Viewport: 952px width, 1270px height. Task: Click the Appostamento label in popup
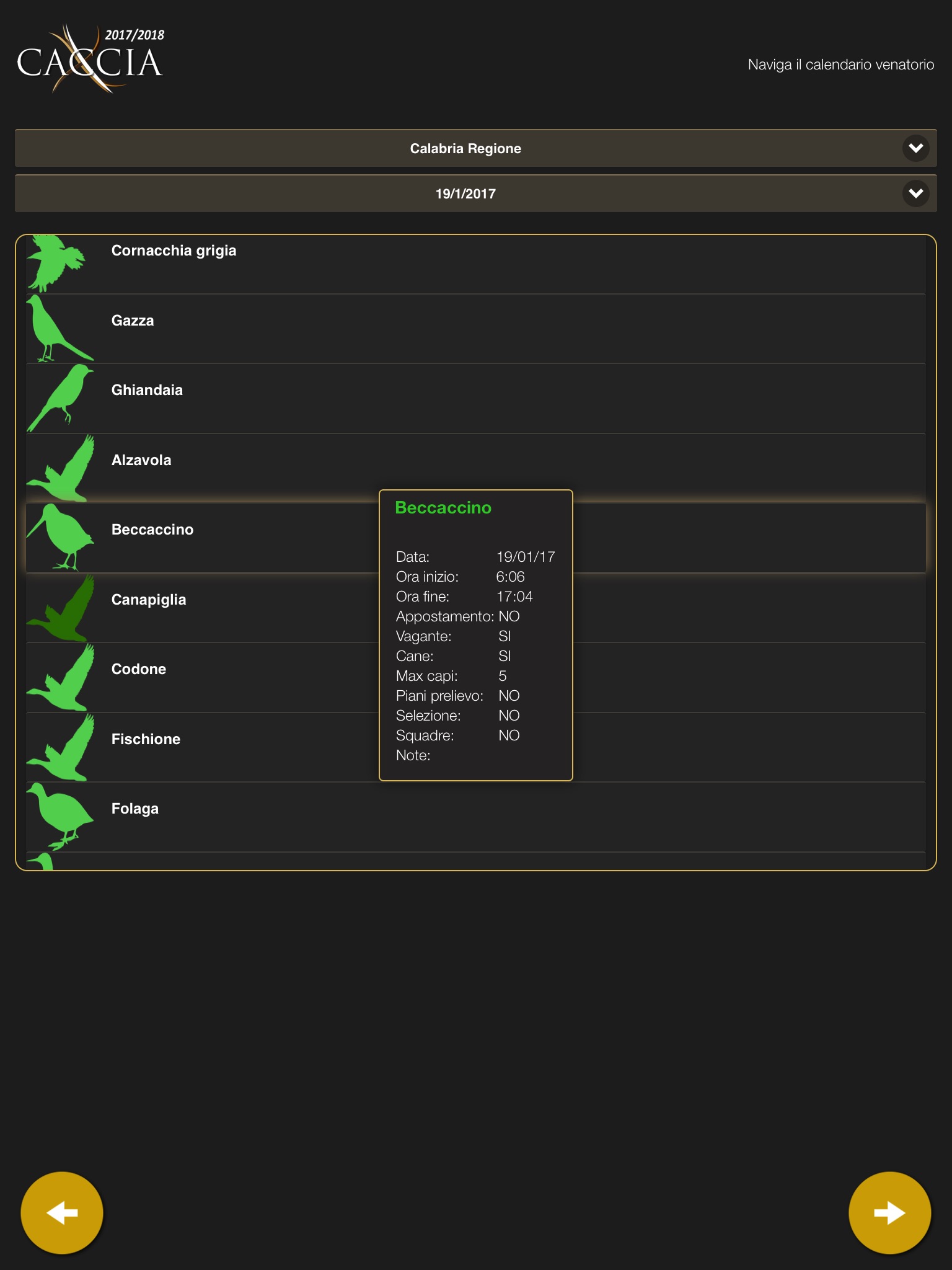coord(444,616)
